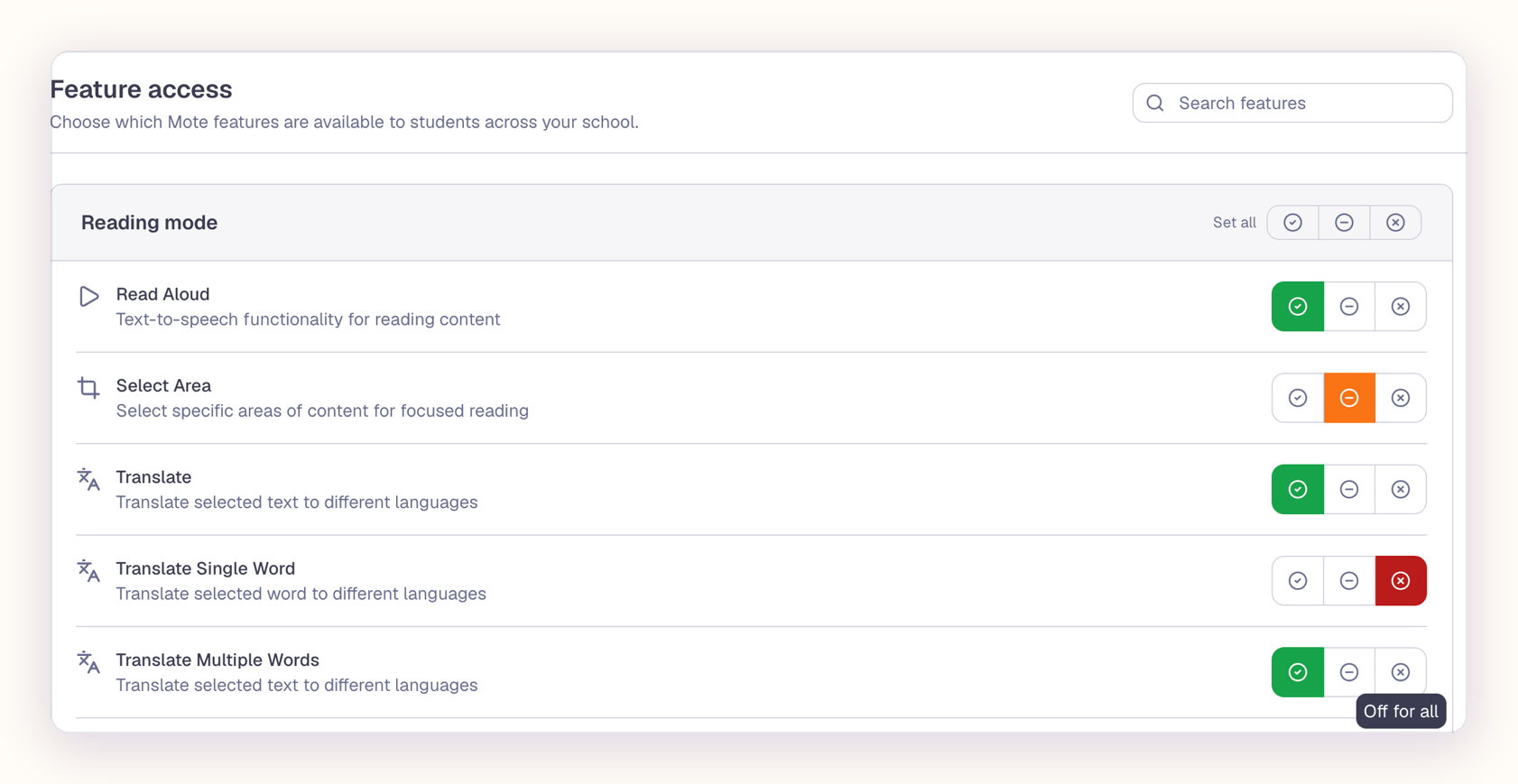
Task: Click the Search features input field
Action: tap(1291, 103)
